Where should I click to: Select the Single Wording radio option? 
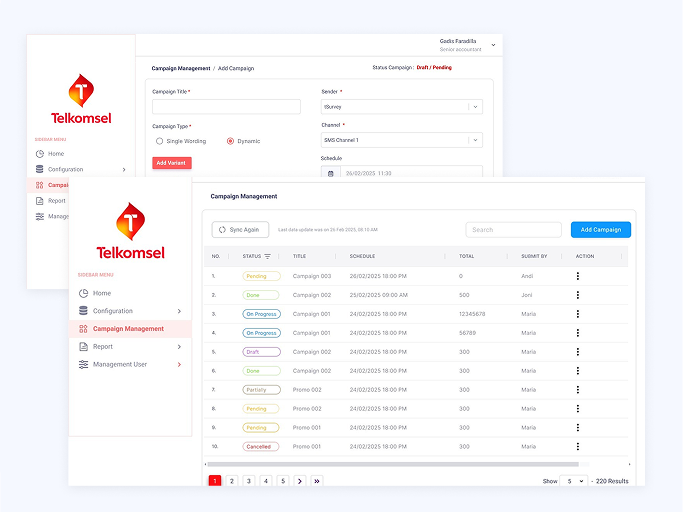[159, 141]
